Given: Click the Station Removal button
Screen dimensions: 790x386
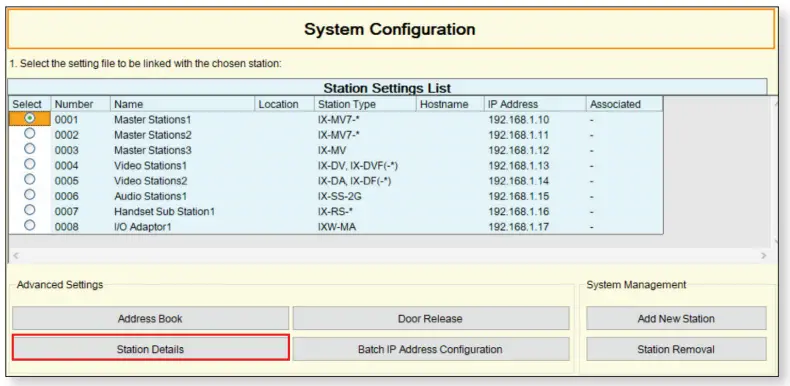Looking at the screenshot, I should 676,349.
